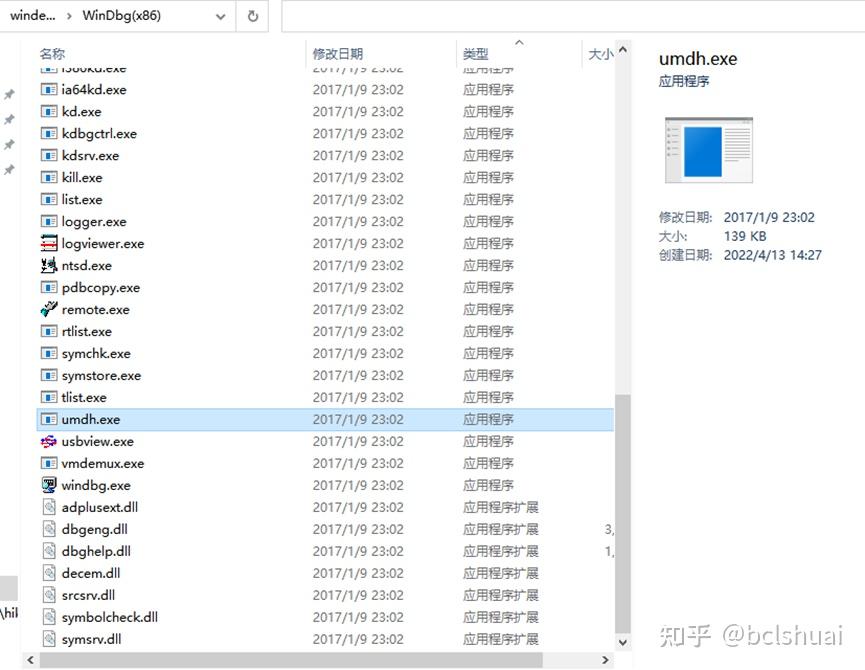This screenshot has width=865, height=670.
Task: Open the address bar history dropdown
Action: tap(221, 17)
